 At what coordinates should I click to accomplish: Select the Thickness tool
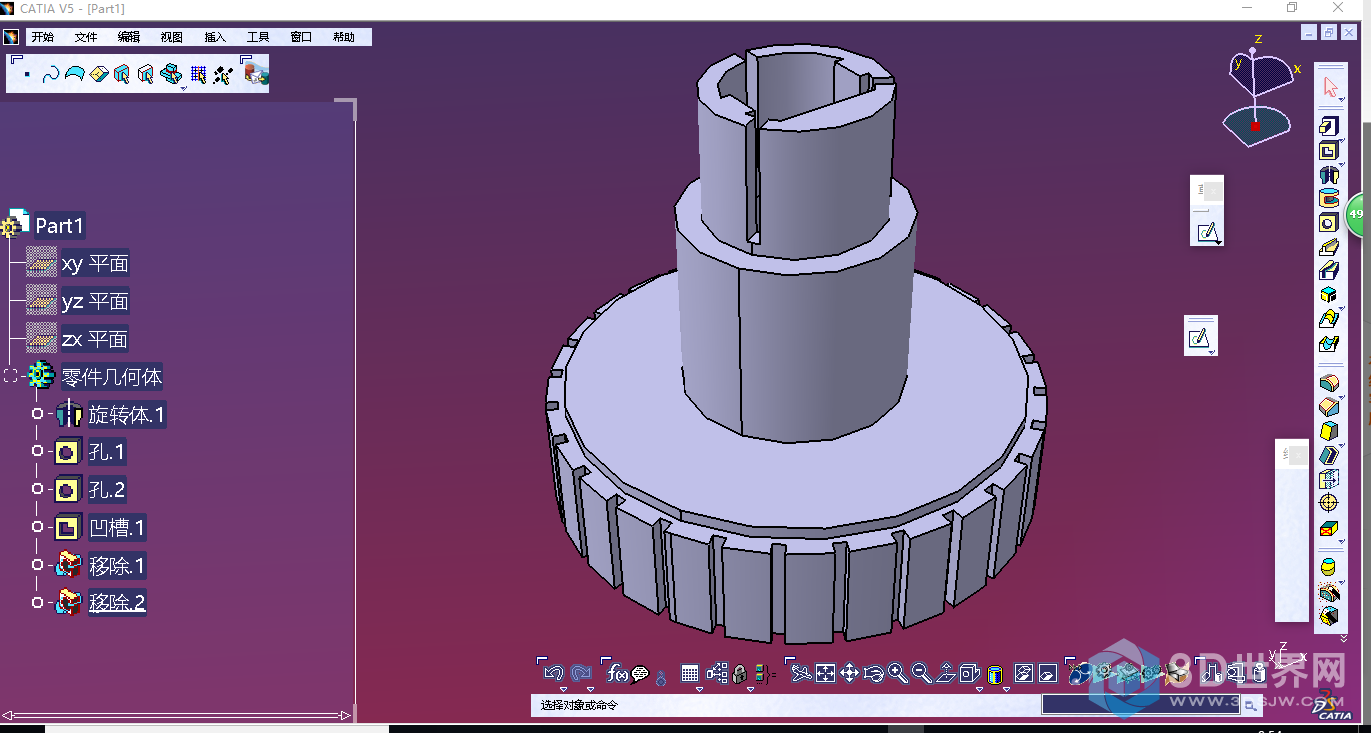click(1328, 479)
